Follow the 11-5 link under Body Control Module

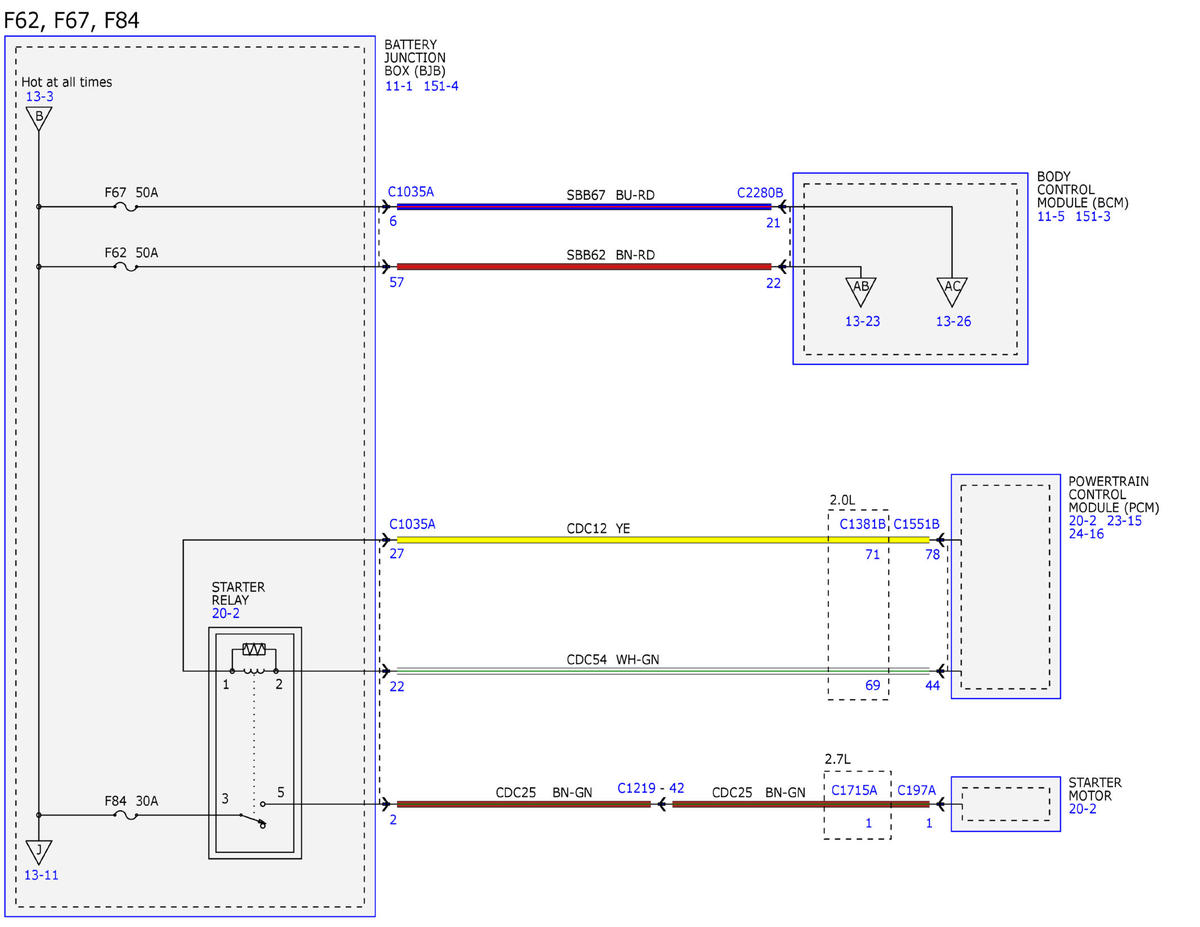(1053, 217)
